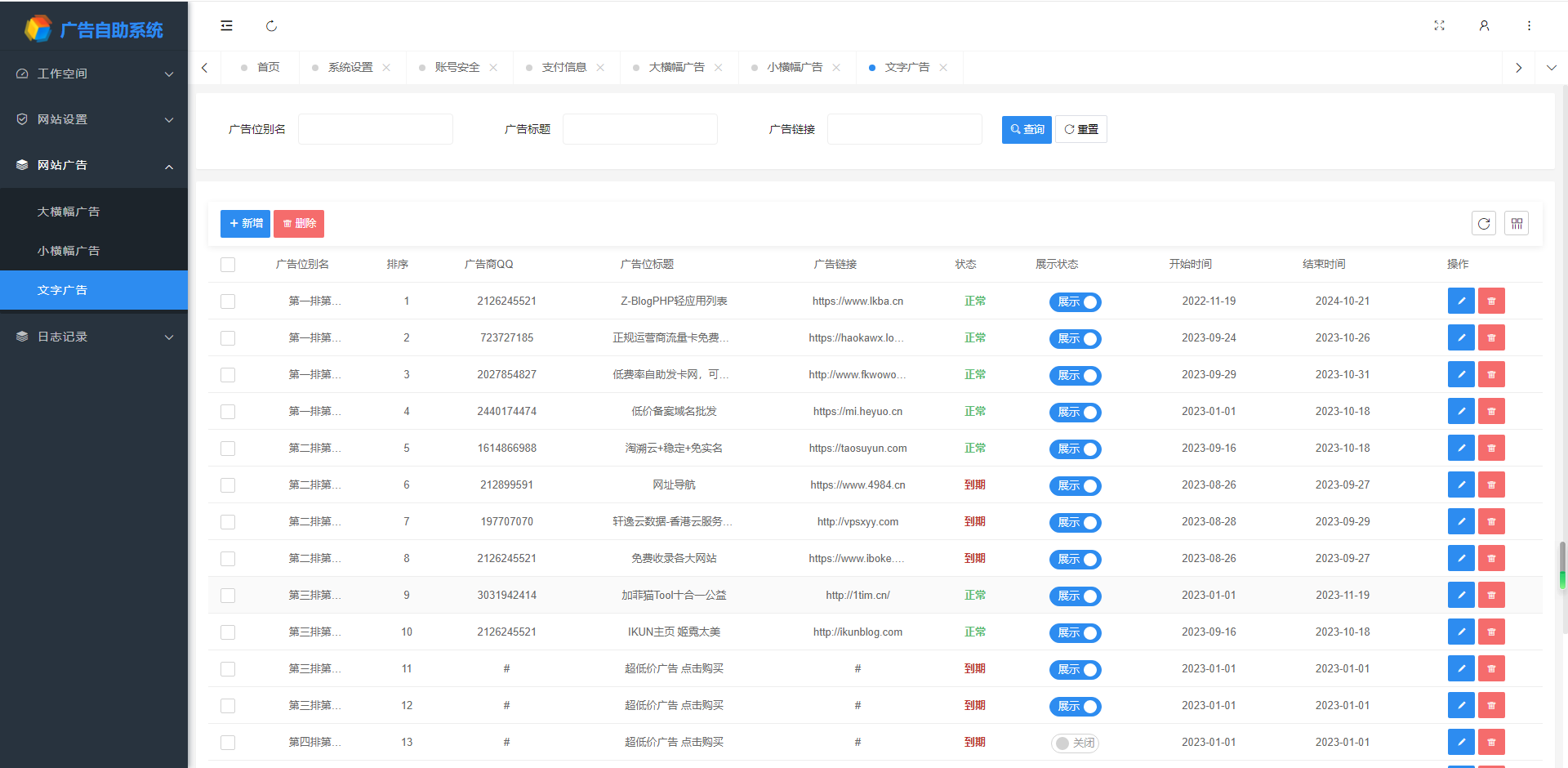Open the user profile icon
Viewport: 1568px width, 768px height.
point(1484,26)
